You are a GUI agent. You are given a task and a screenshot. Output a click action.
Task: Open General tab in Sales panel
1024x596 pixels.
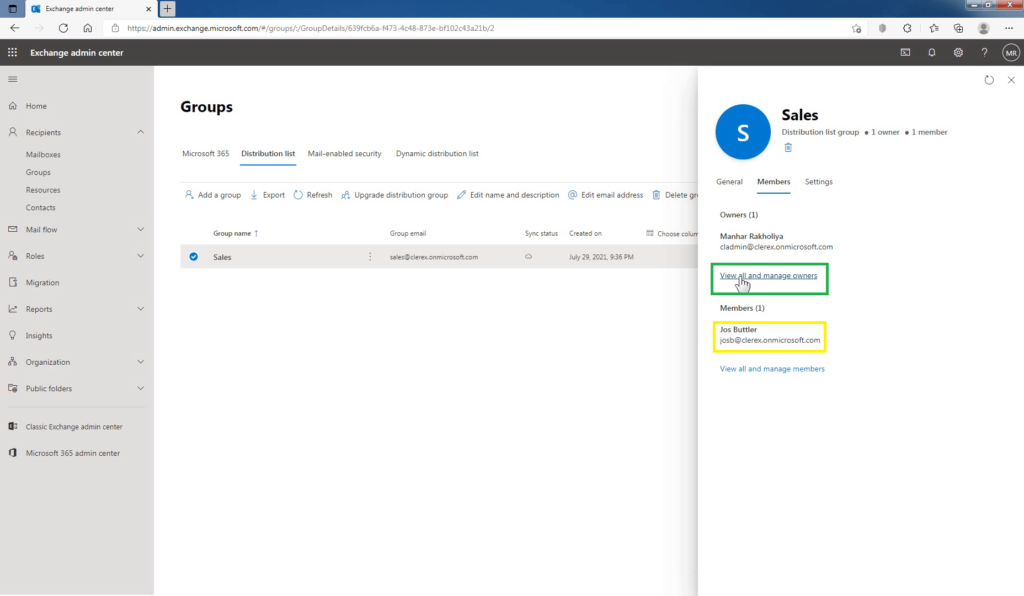coord(729,181)
